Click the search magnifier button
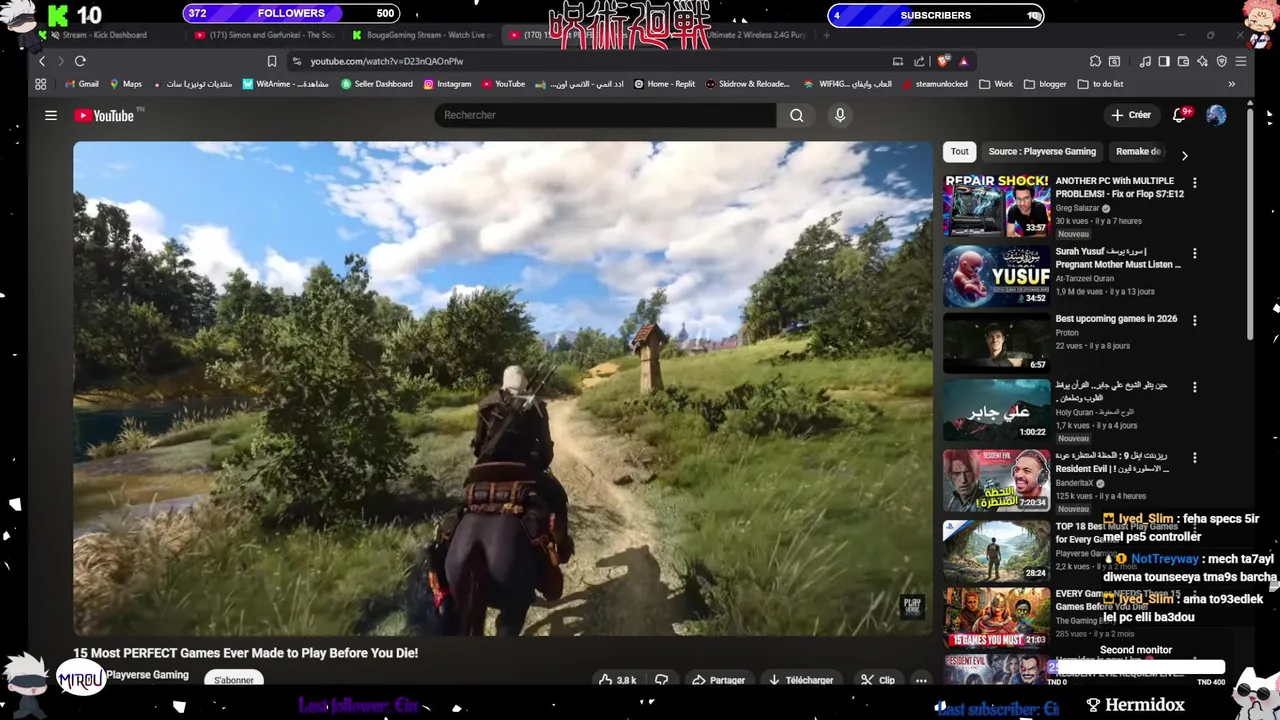The width and height of the screenshot is (1280, 720). pos(796,115)
